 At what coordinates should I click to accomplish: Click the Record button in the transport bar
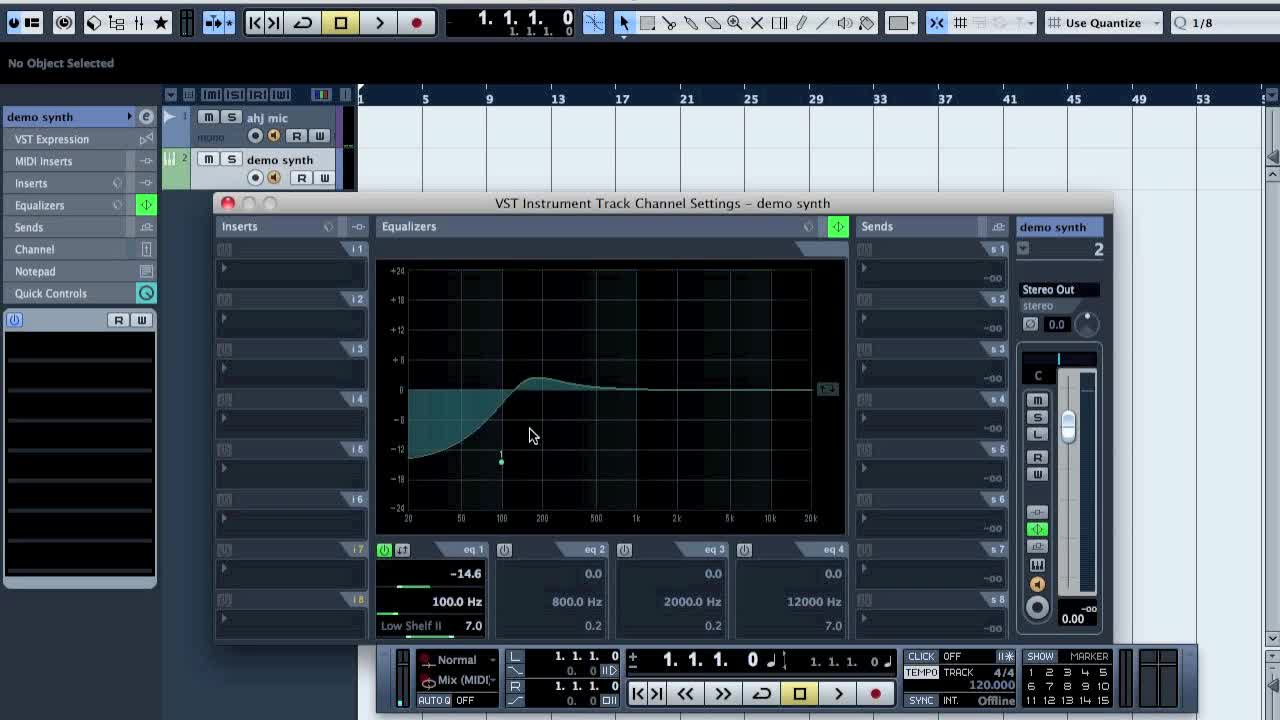point(875,694)
